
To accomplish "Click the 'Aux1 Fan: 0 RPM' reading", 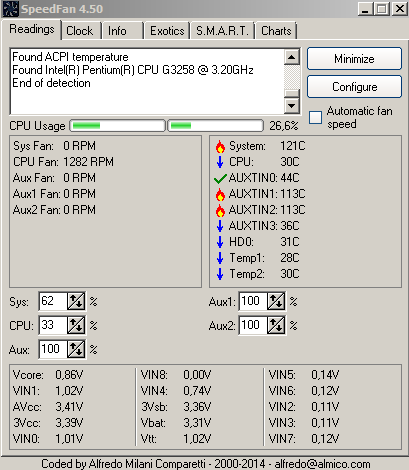I will (54, 194).
